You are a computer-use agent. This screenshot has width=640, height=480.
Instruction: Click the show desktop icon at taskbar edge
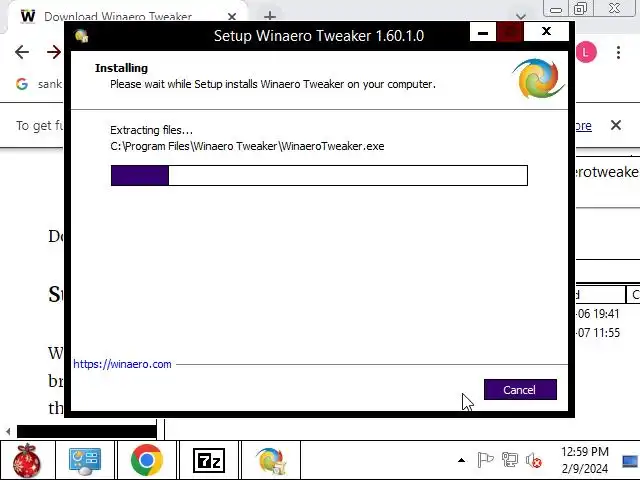pos(631,461)
